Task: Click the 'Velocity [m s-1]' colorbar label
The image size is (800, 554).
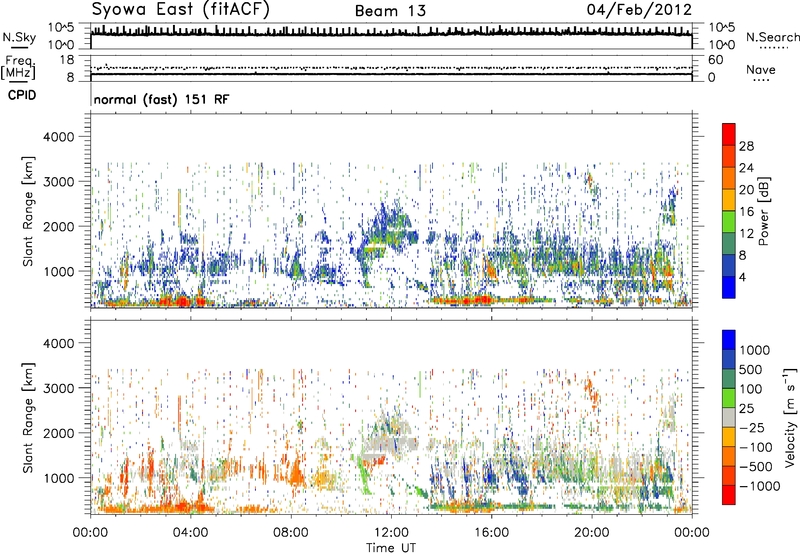Action: (x=790, y=417)
